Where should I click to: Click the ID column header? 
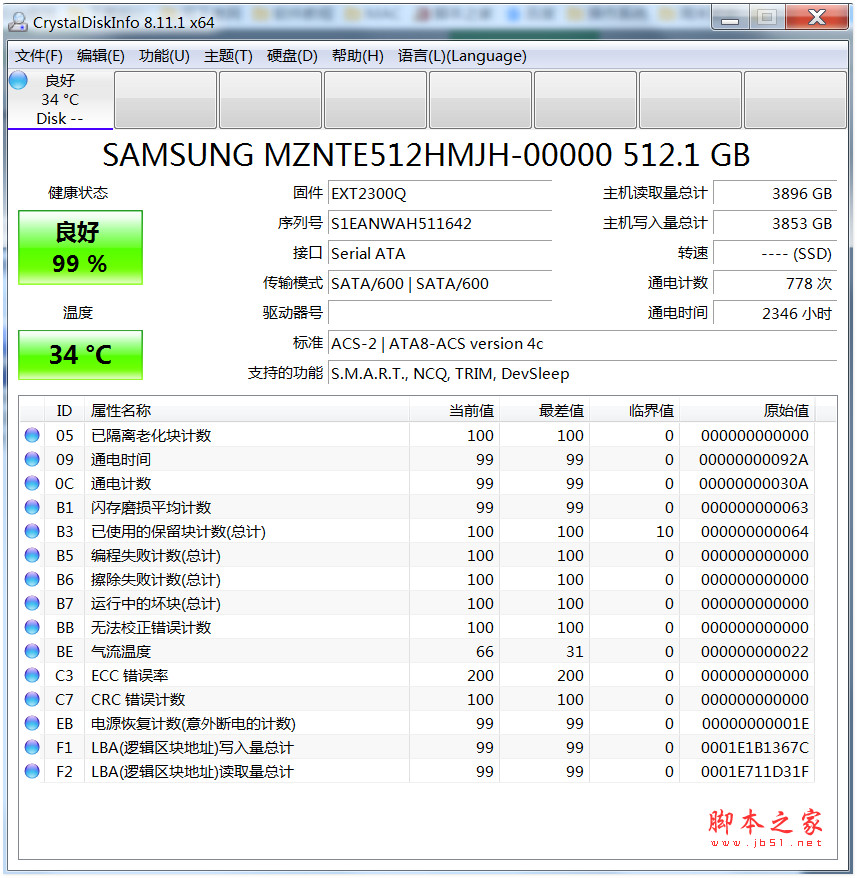point(64,411)
